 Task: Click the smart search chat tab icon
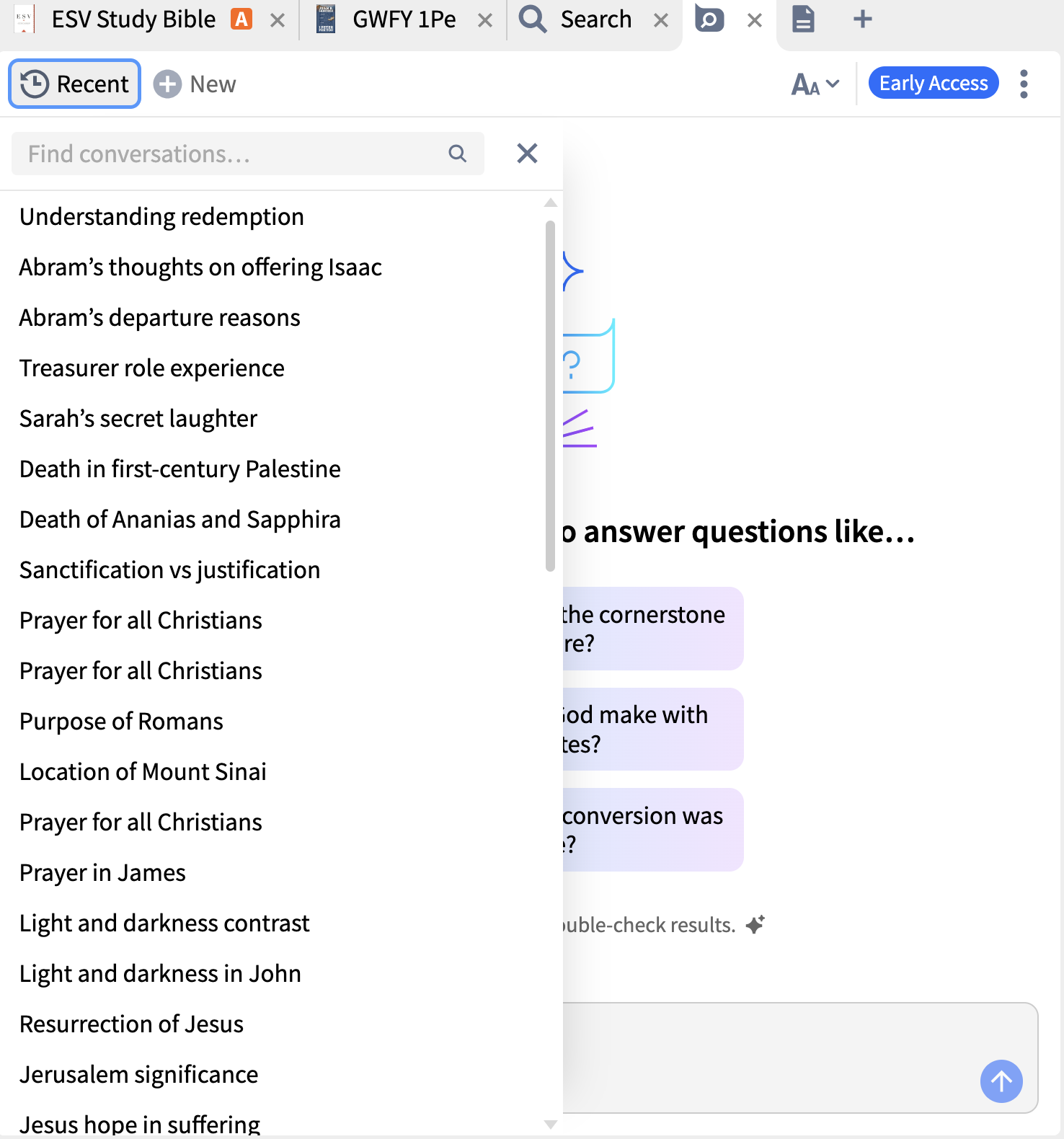(710, 19)
